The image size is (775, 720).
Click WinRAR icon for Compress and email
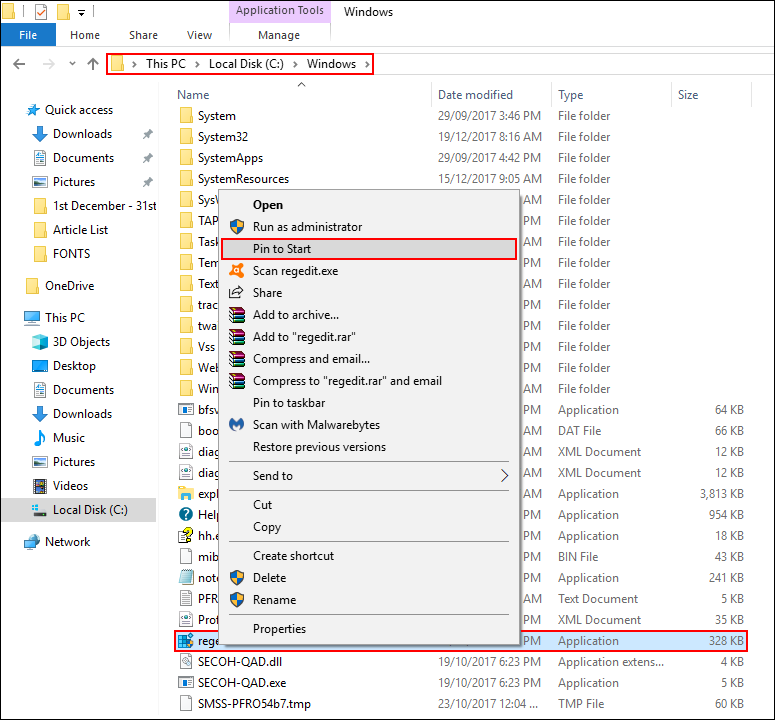[237, 359]
